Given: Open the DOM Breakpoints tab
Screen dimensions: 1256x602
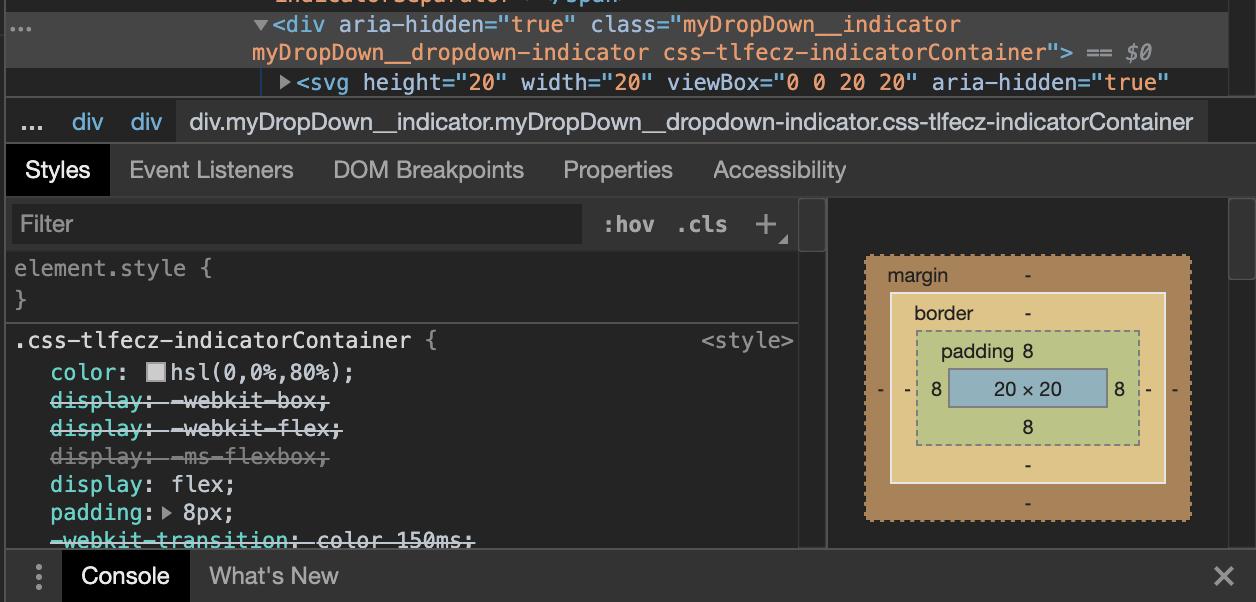Looking at the screenshot, I should 429,170.
